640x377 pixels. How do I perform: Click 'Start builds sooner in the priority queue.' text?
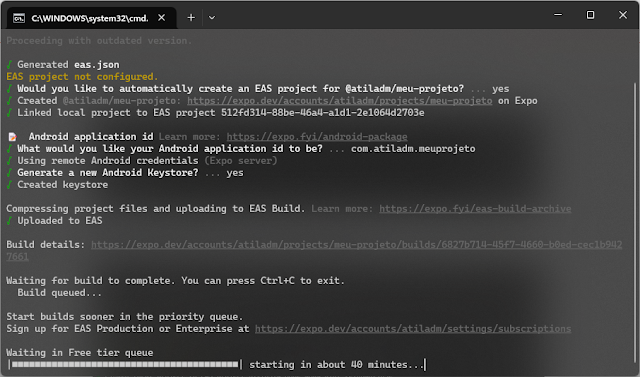124,317
